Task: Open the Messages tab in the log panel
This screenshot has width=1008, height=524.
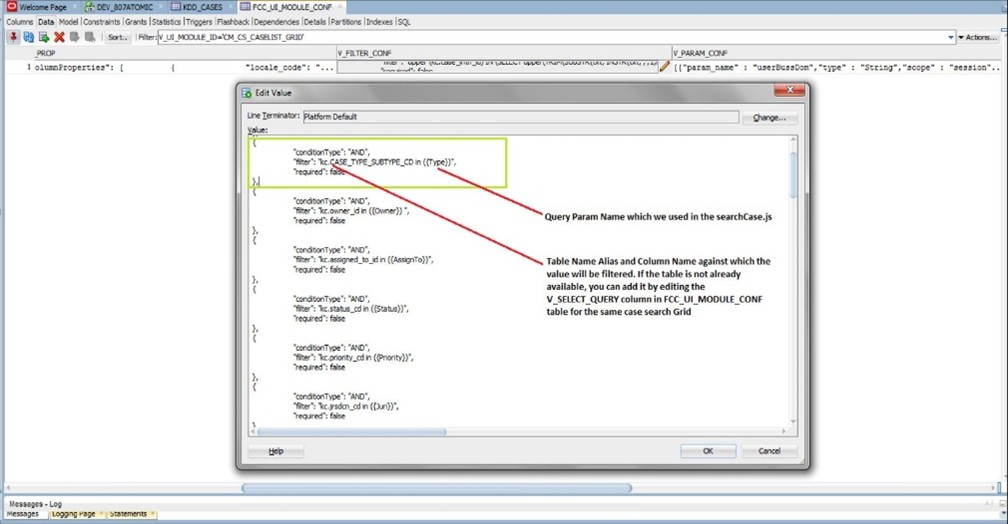Action: pyautogui.click(x=22, y=514)
